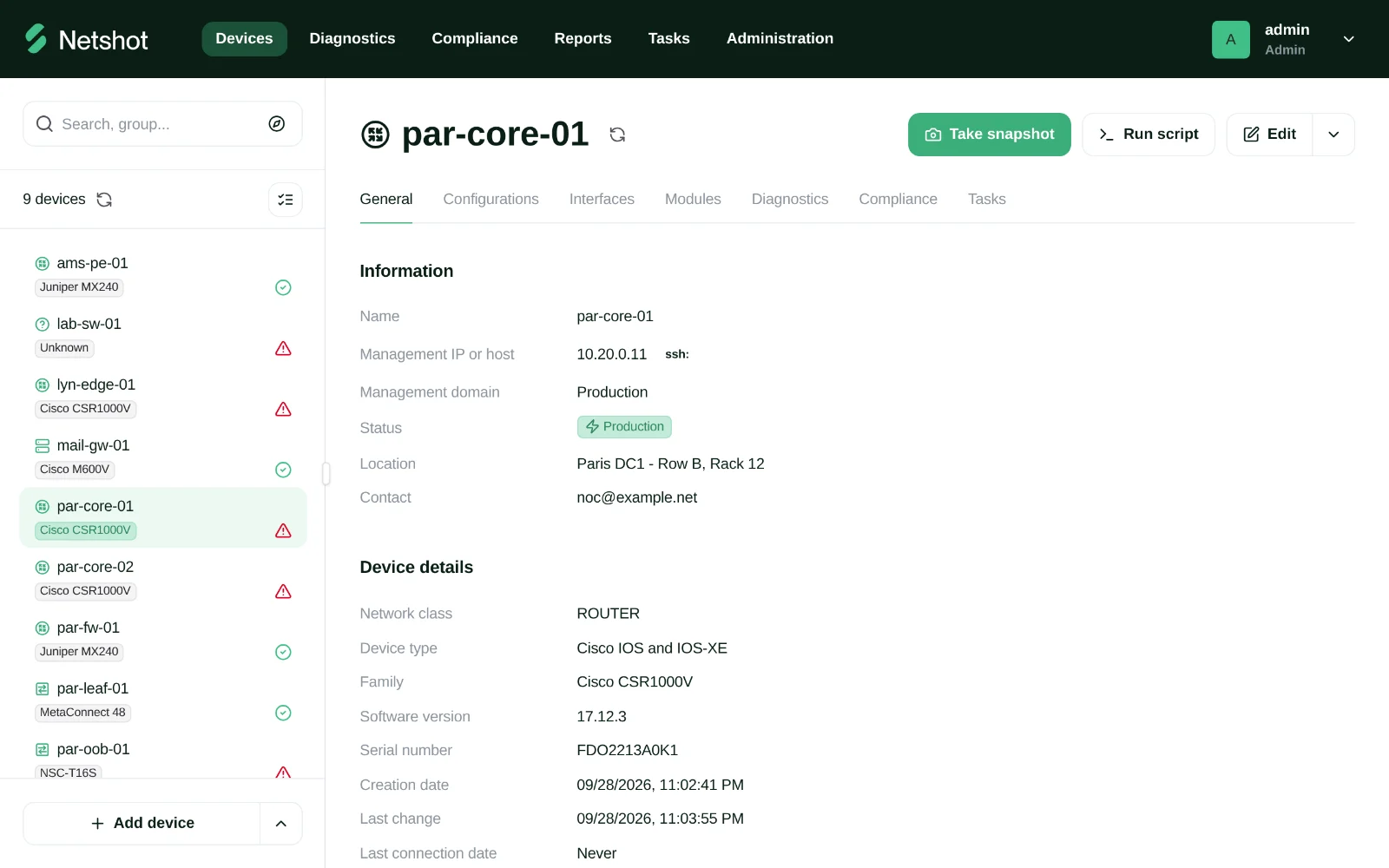The image size is (1389, 868).
Task: Click the Production status badge
Action: tap(624, 427)
